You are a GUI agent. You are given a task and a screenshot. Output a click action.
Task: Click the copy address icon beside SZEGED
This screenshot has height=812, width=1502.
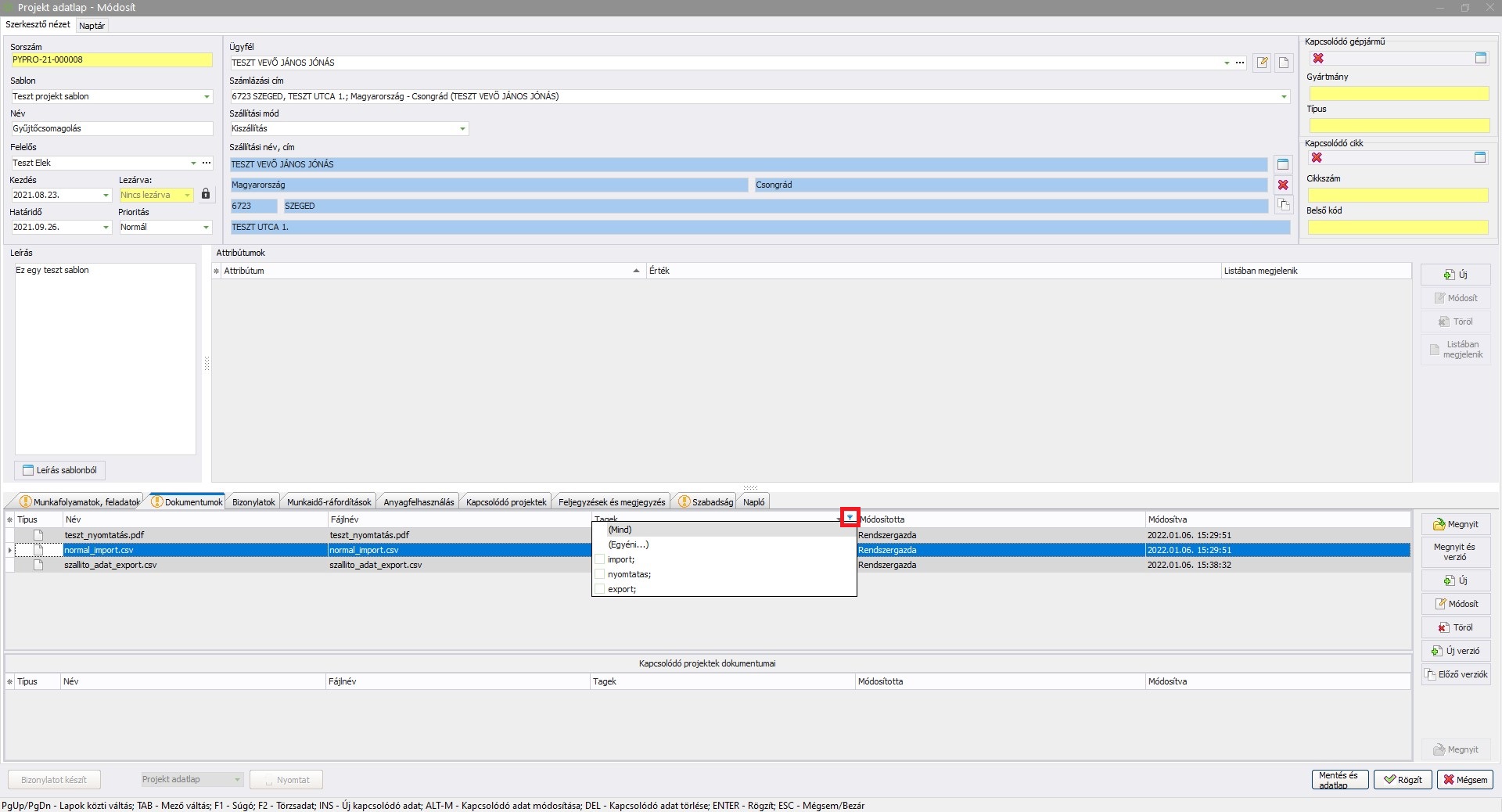click(x=1283, y=205)
